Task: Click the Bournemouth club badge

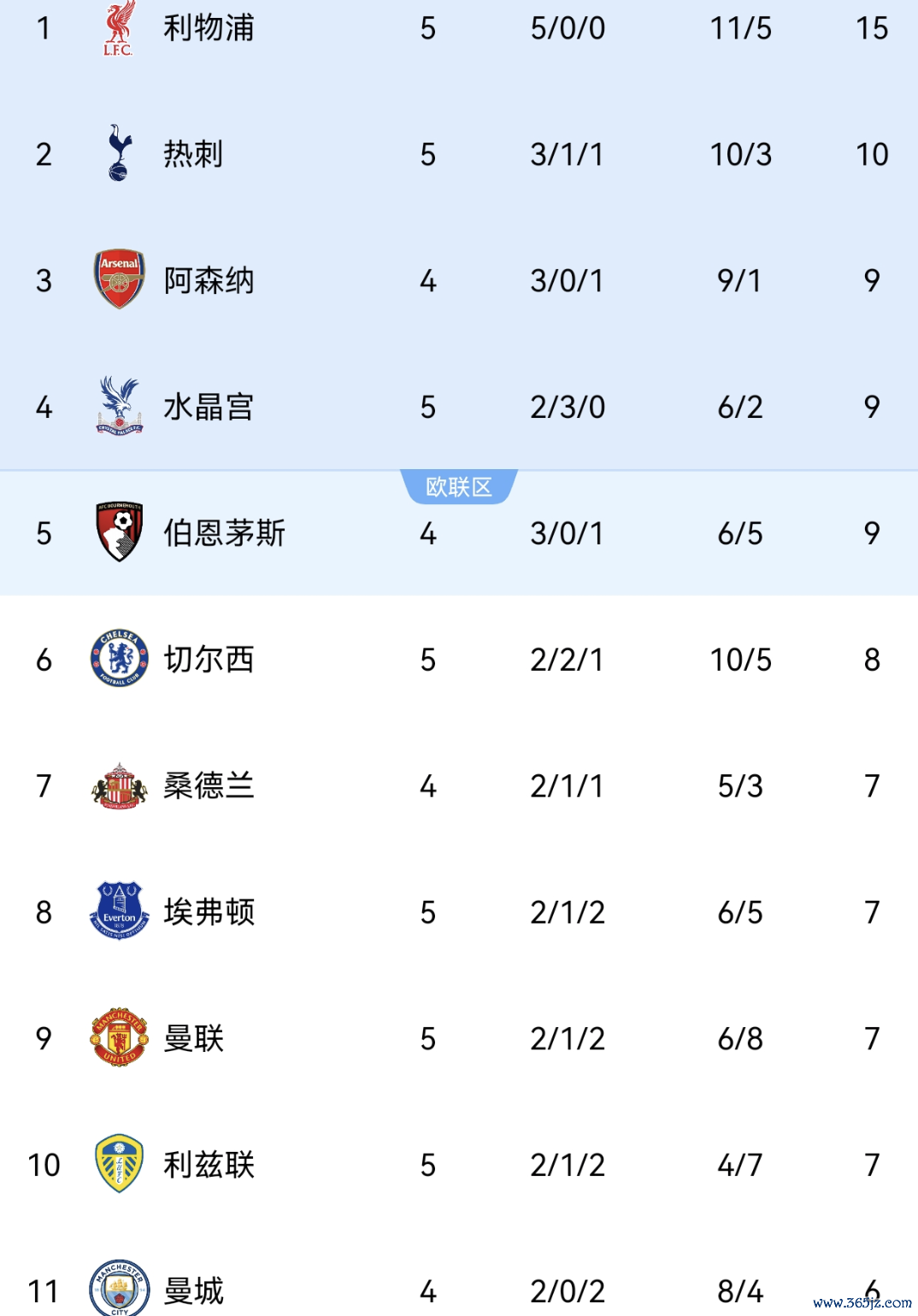Action: click(x=119, y=532)
